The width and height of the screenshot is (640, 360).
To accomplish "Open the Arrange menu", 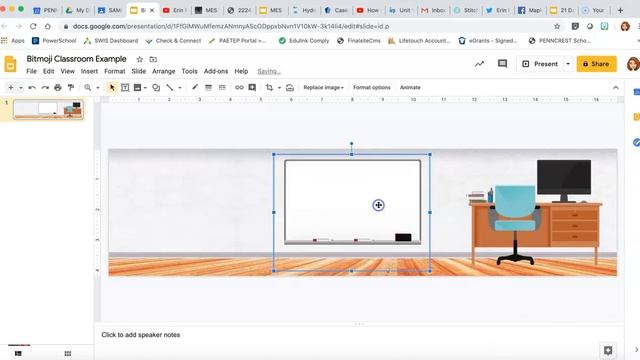I will pyautogui.click(x=164, y=71).
